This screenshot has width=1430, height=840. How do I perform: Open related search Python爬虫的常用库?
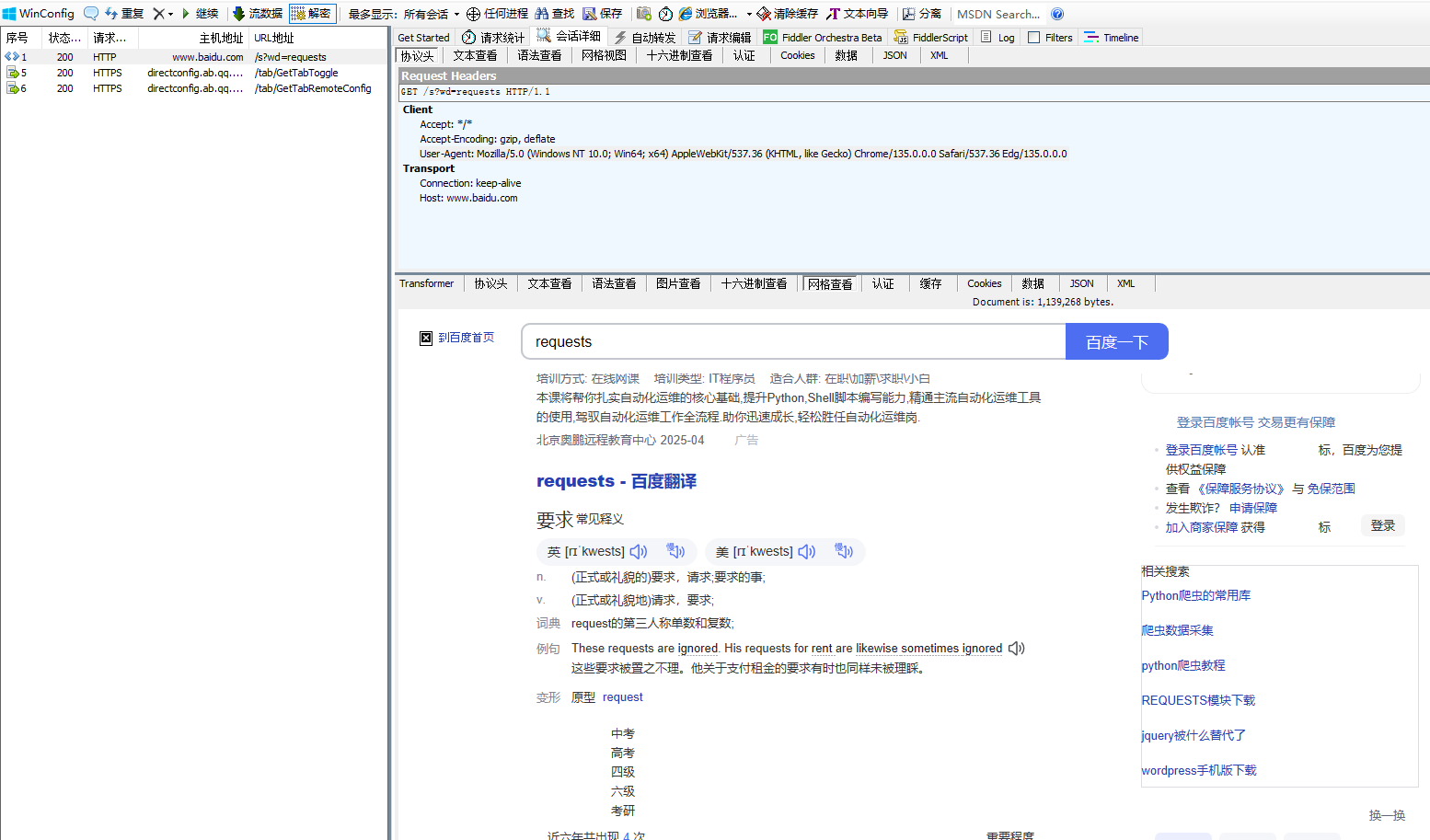(1196, 595)
